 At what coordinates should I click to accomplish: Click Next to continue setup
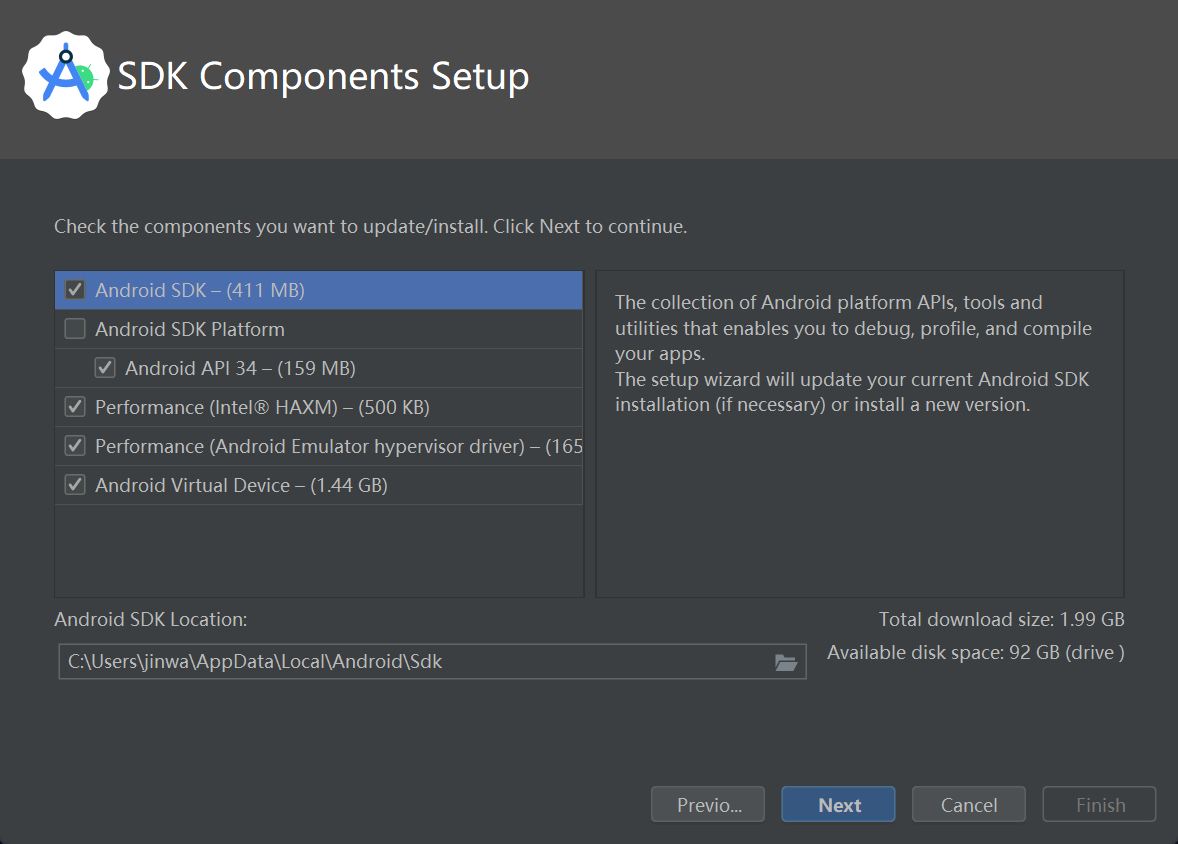(838, 804)
